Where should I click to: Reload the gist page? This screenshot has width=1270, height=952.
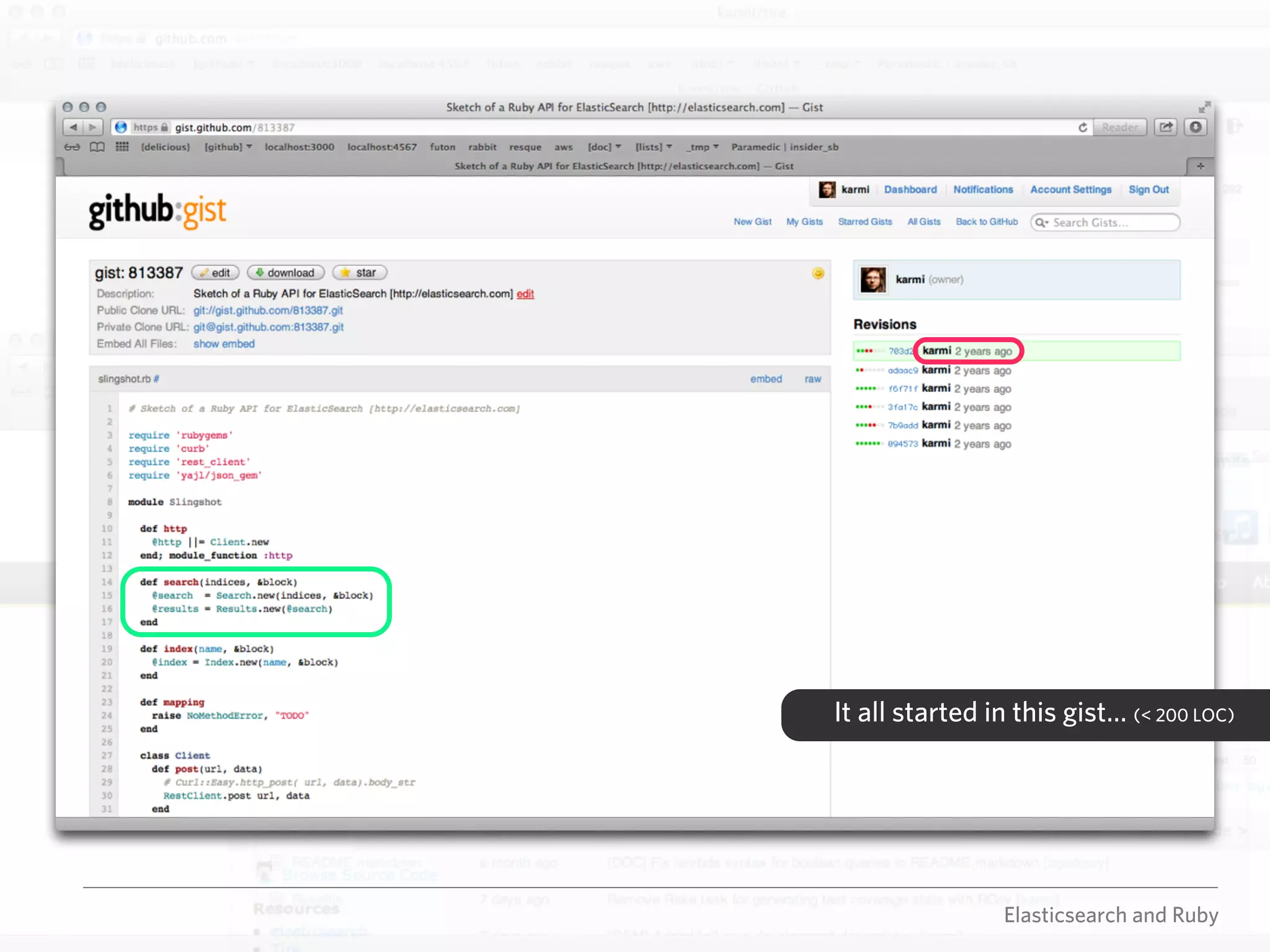point(1082,127)
